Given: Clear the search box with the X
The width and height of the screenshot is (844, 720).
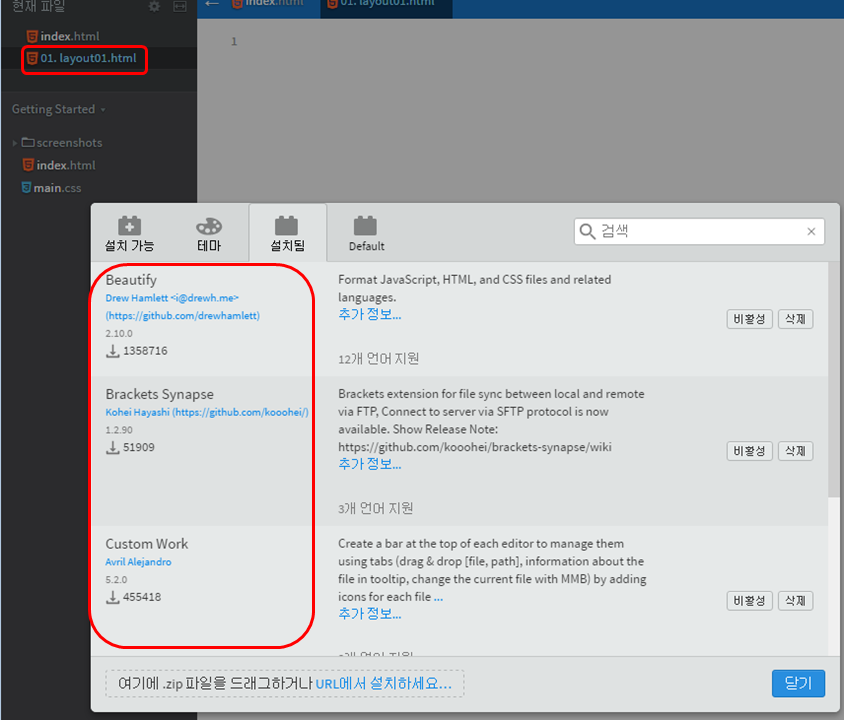Looking at the screenshot, I should click(x=811, y=231).
